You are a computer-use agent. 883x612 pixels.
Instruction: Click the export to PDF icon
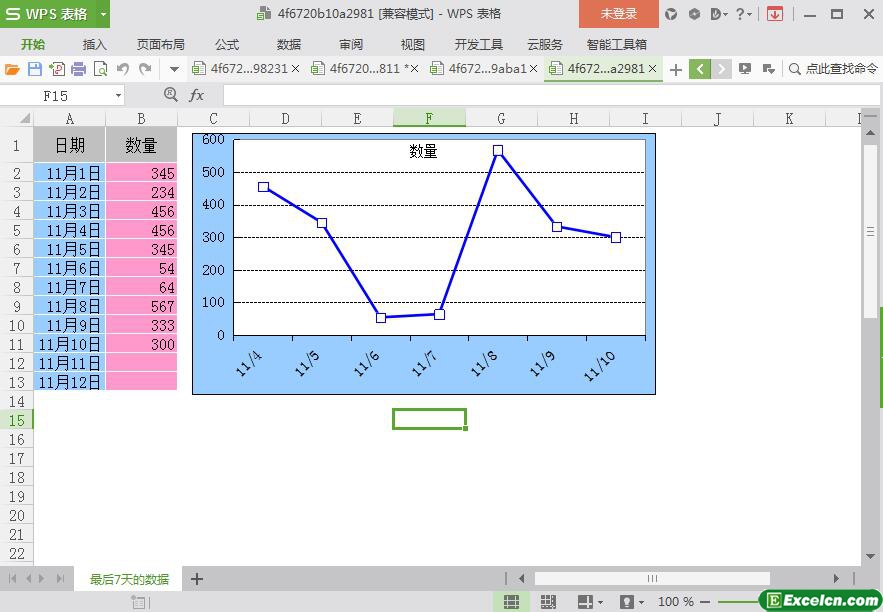point(57,69)
